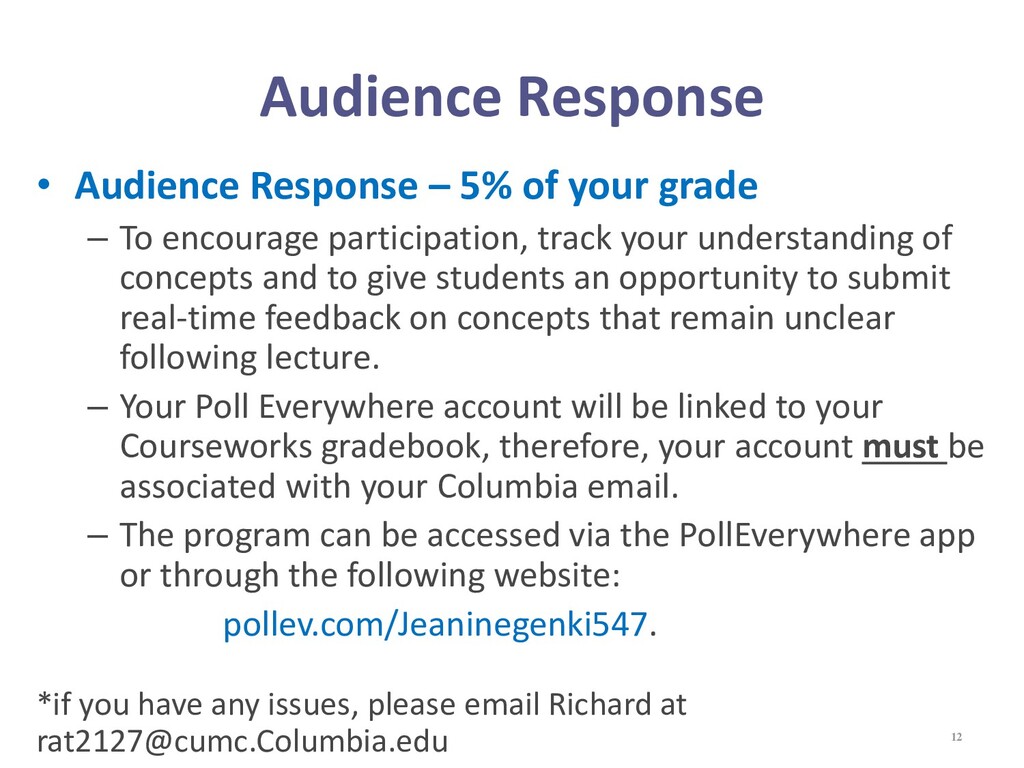Screen dimensions: 1024x768
Task: Click the rat2127@cumc.Columbia.edu email address
Action: 243,741
